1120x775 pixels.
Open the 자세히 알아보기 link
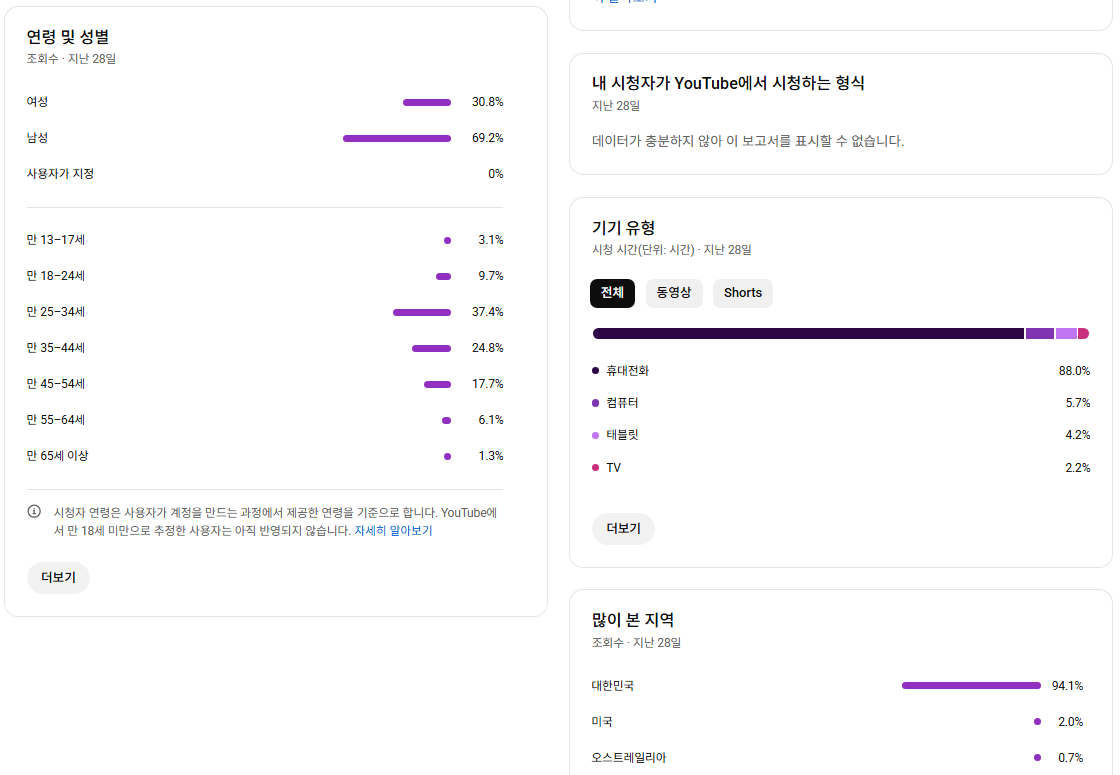pyautogui.click(x=393, y=531)
